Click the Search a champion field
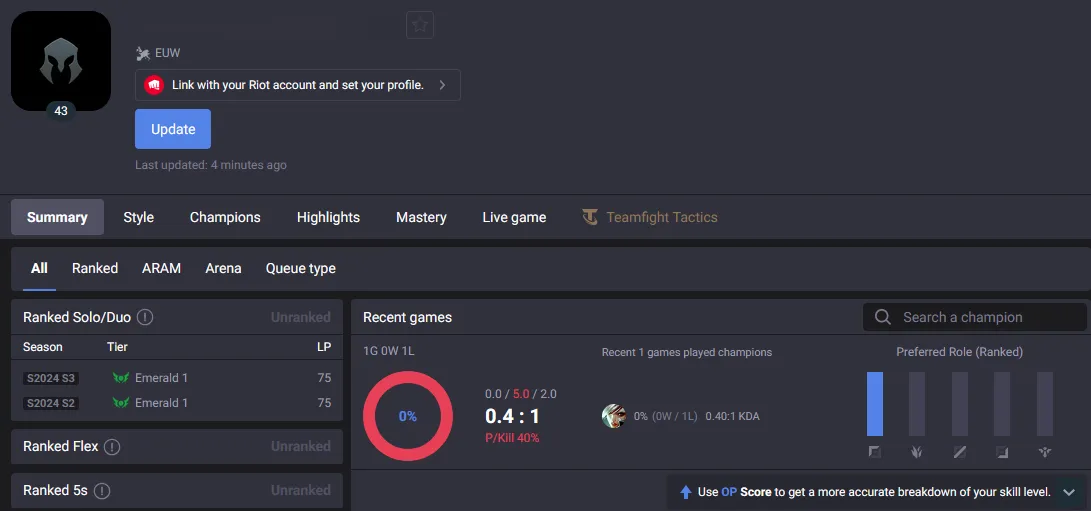 click(x=974, y=317)
